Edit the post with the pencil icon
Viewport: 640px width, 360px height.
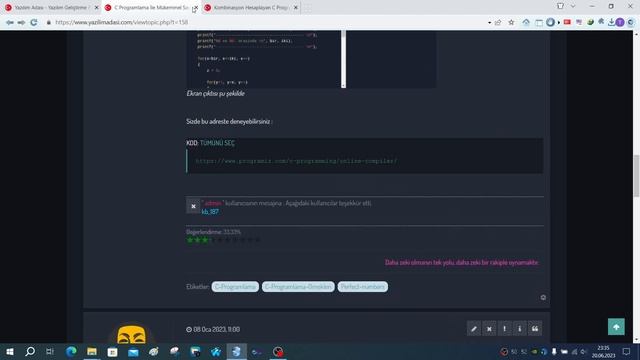pos(473,329)
